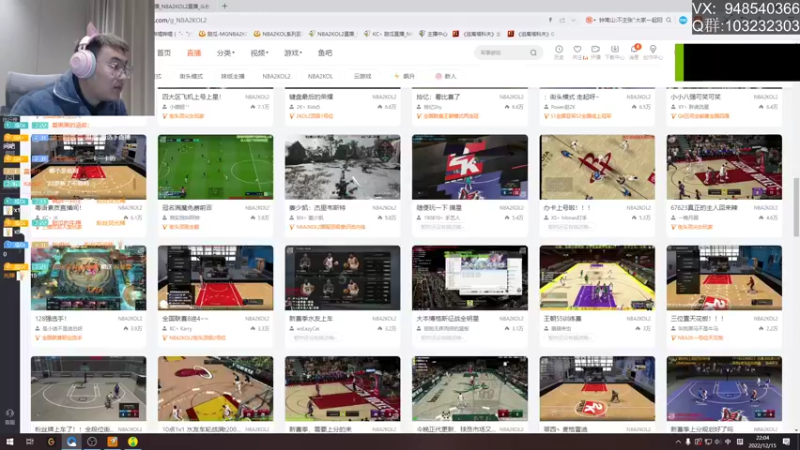
Task: Open the purple-yellow court thumbnail above 王朝55训练赛
Action: (x=597, y=278)
